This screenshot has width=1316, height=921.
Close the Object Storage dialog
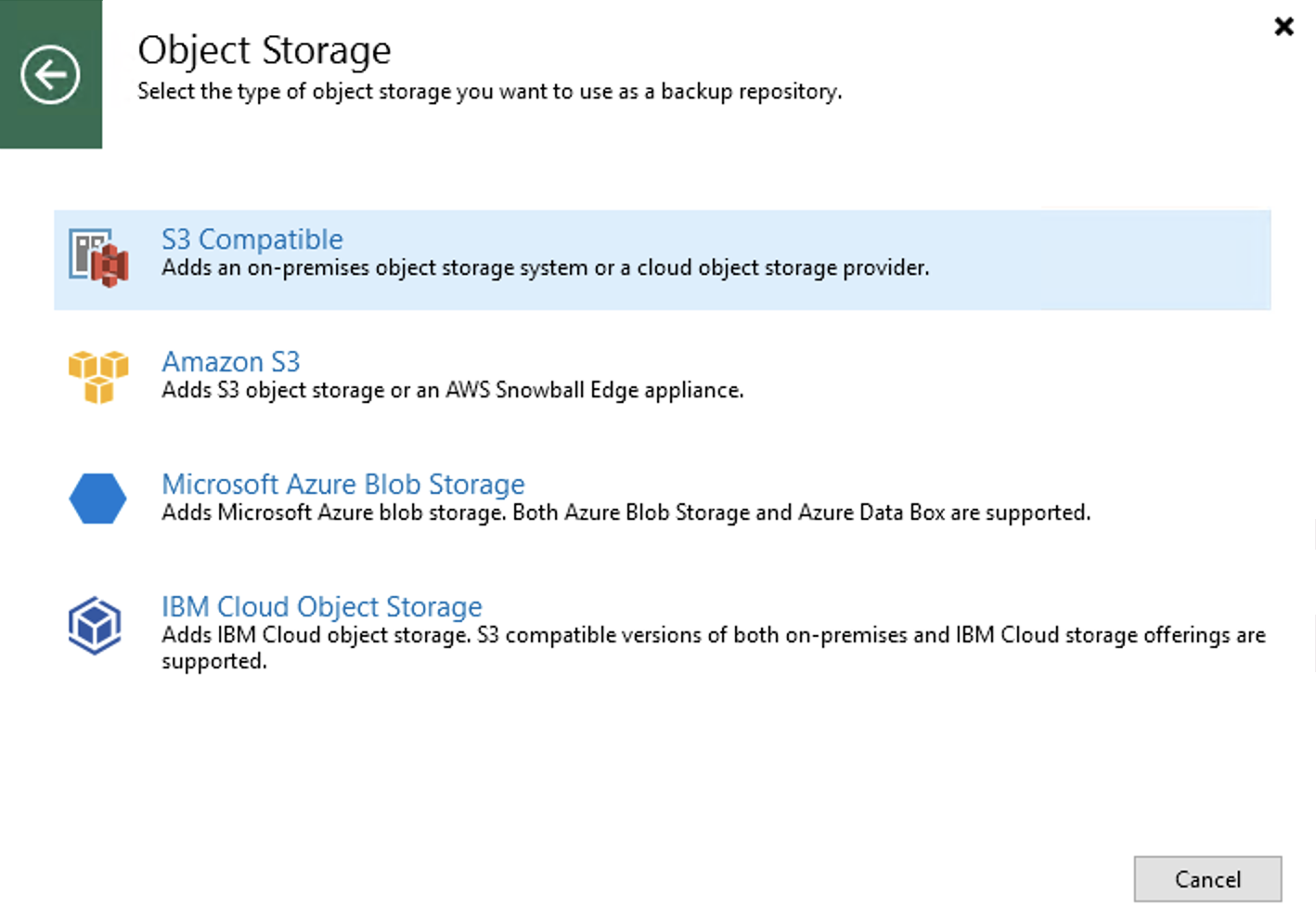(1284, 26)
